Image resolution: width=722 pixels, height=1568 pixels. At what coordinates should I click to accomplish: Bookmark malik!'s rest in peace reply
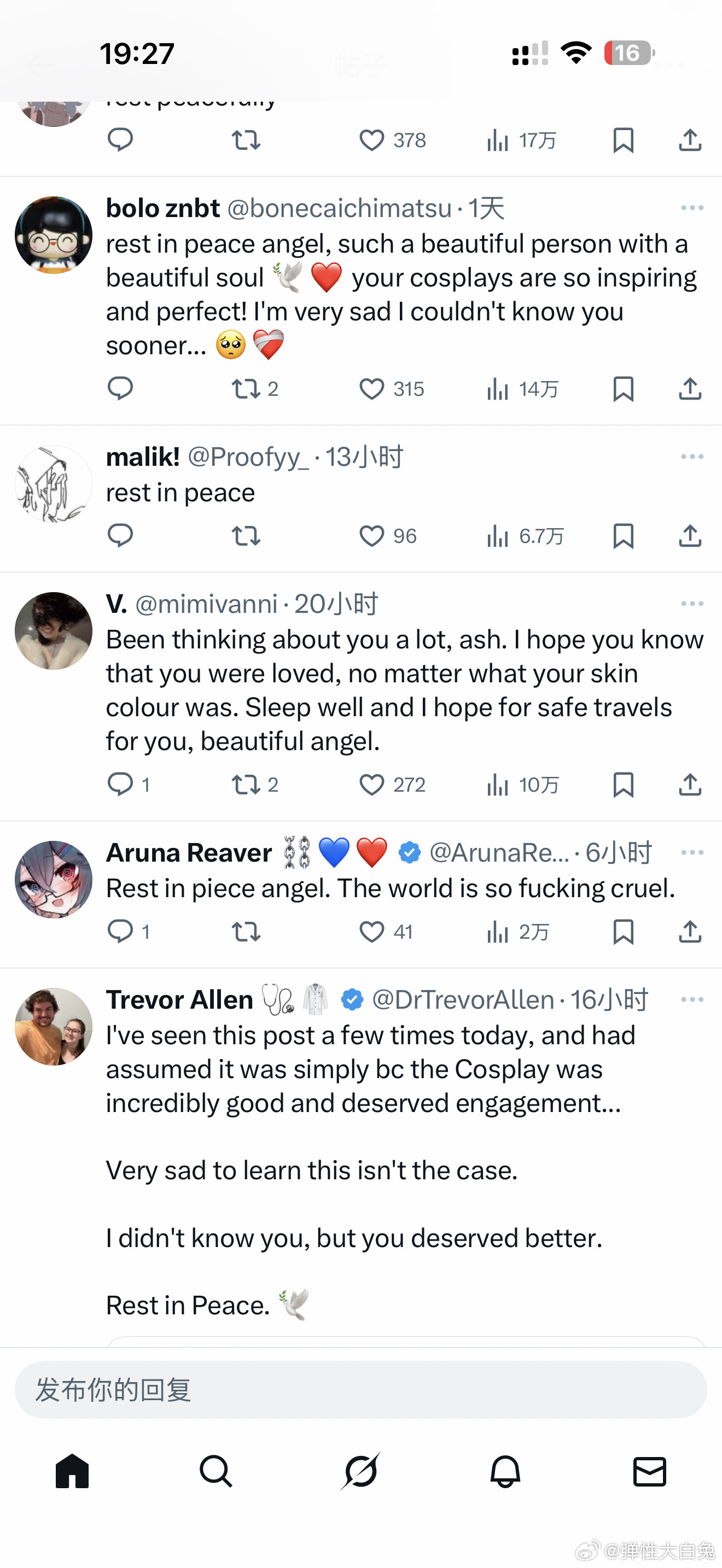click(623, 536)
